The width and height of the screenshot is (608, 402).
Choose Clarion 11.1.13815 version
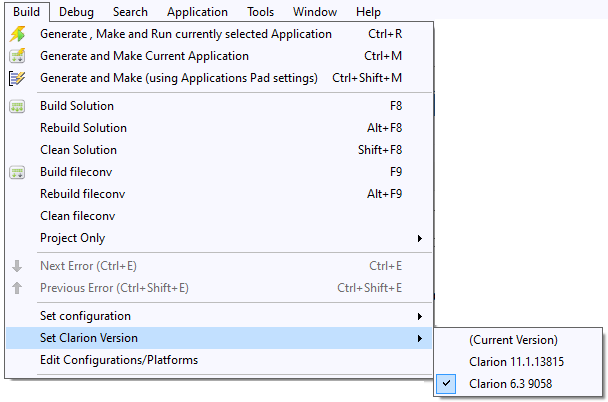[516, 362]
